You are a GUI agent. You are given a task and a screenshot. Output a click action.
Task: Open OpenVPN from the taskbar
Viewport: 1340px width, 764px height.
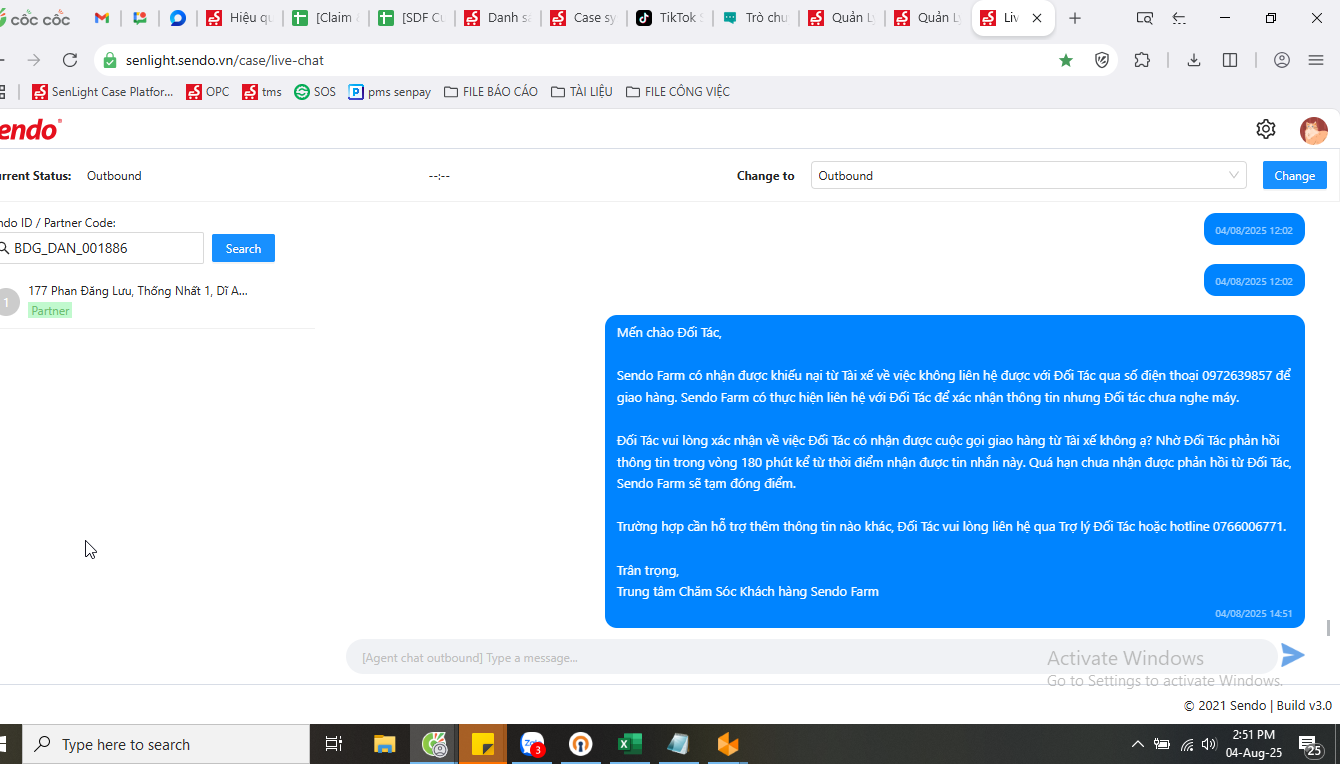[580, 744]
